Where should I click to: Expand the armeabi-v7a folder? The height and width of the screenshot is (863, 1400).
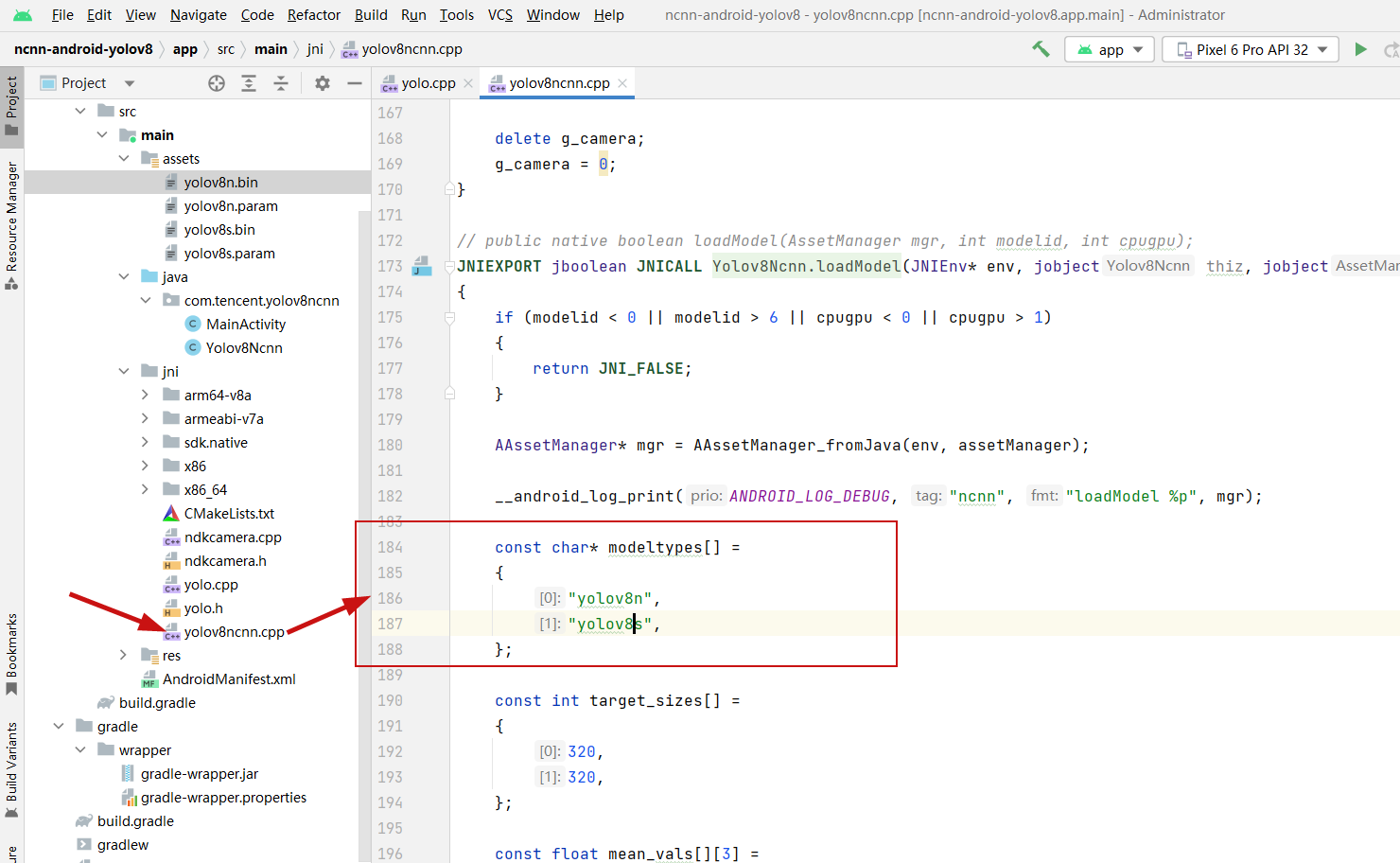click(x=146, y=419)
